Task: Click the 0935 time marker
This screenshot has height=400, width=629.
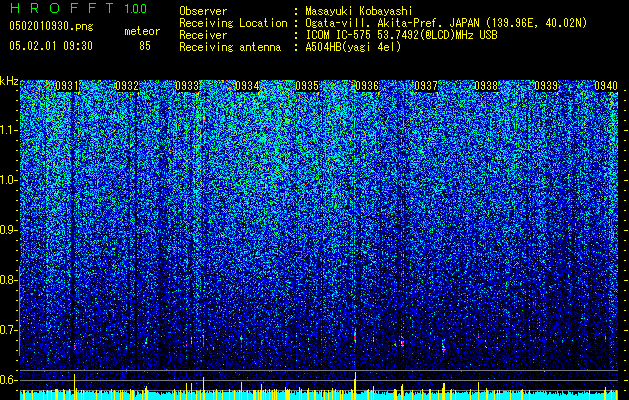Action: click(307, 86)
